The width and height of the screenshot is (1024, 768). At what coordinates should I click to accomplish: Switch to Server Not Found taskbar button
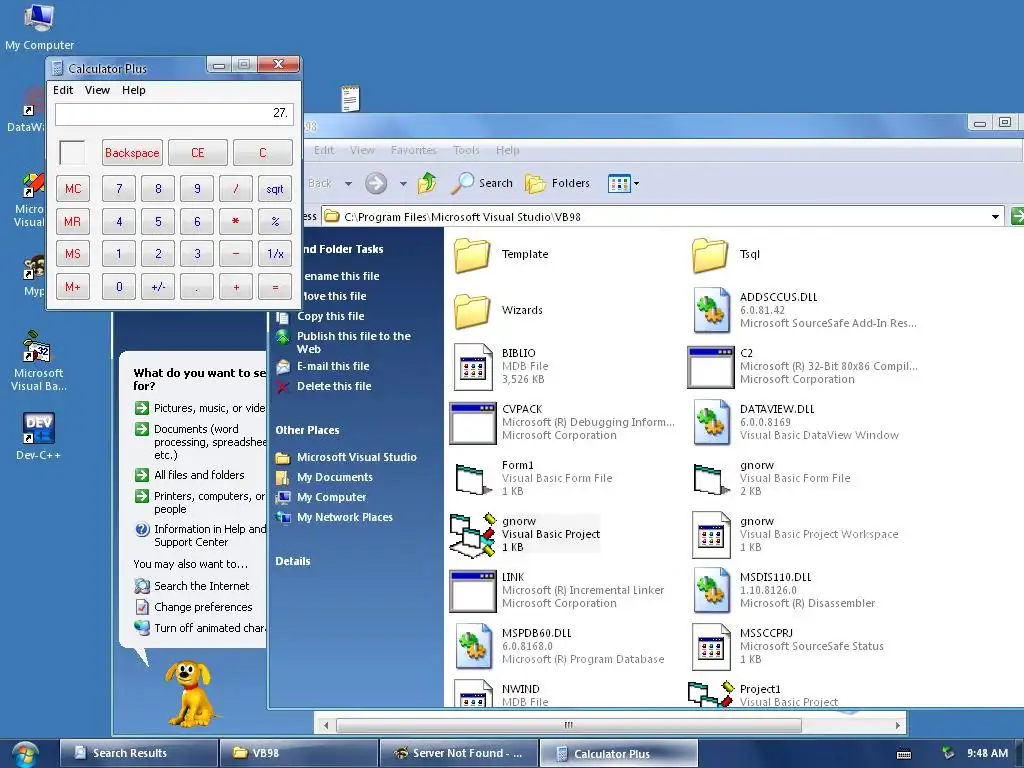459,753
